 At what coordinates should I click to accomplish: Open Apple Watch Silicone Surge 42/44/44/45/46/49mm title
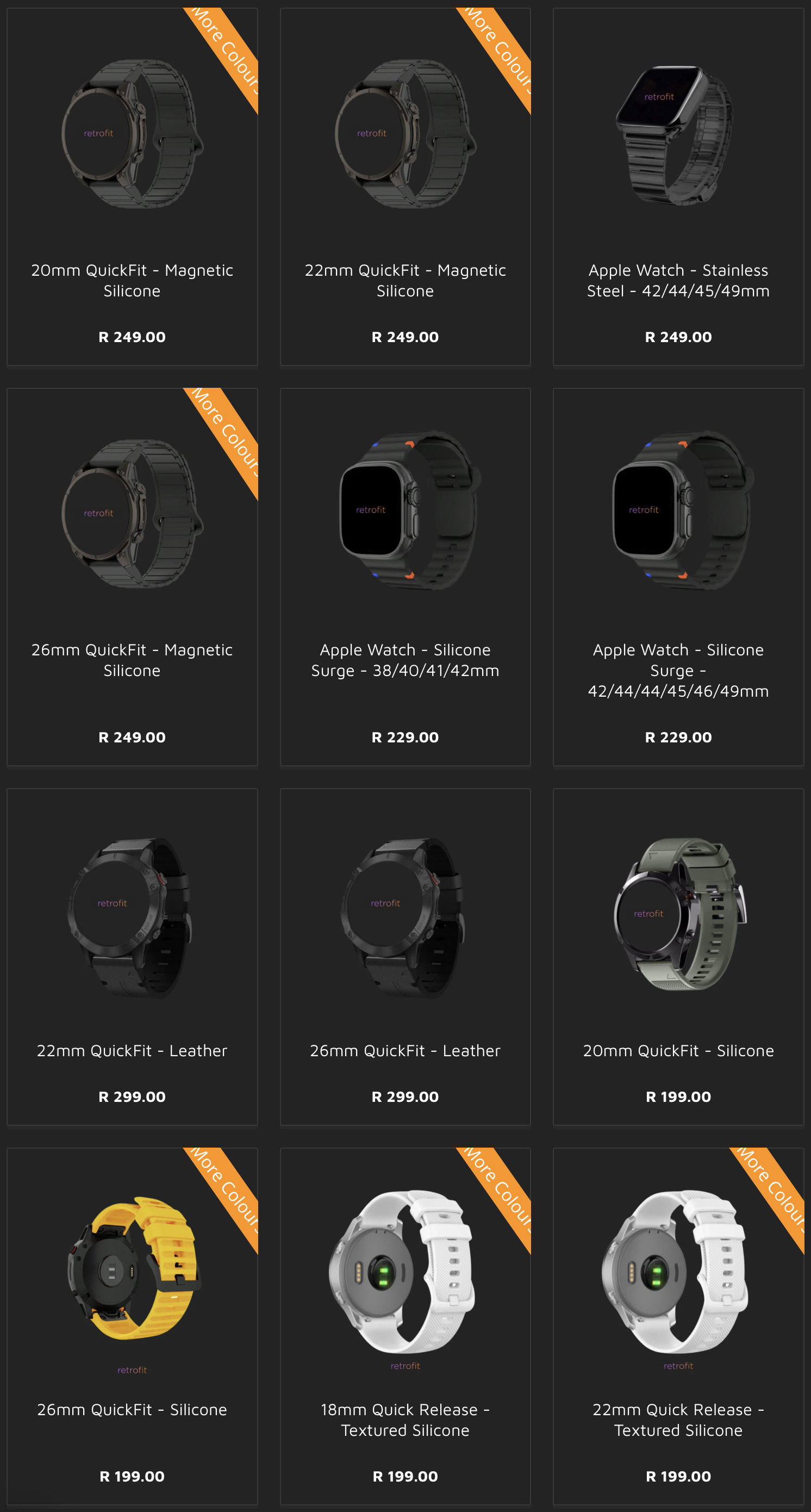[x=678, y=670]
